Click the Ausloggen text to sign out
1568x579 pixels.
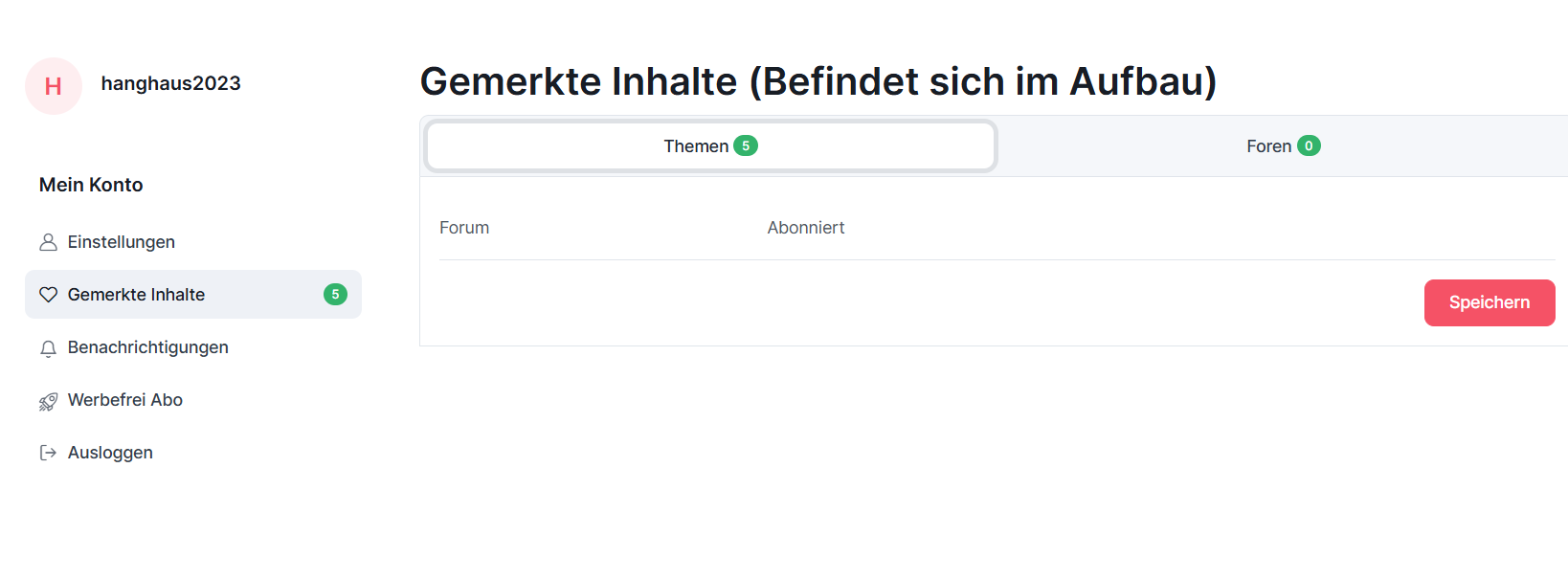[x=110, y=453]
